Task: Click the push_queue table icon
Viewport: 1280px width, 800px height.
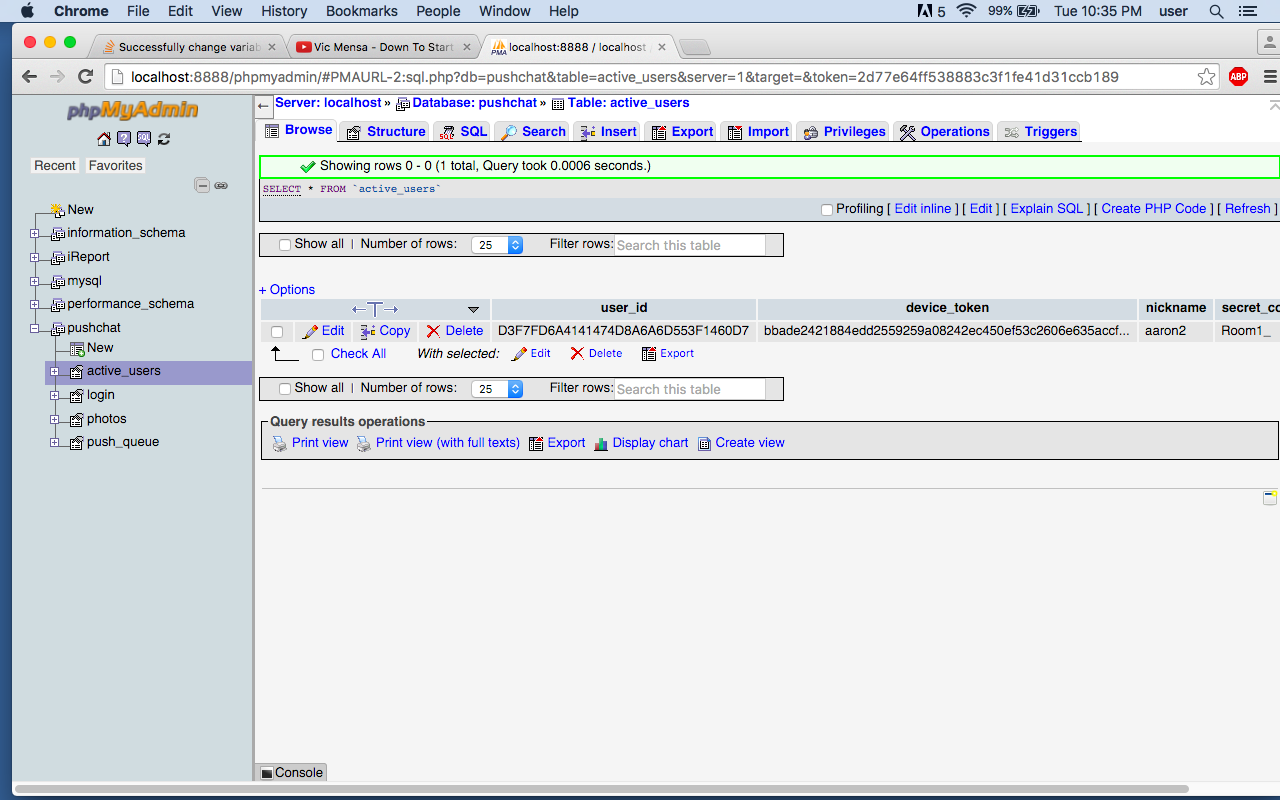Action: click(77, 442)
